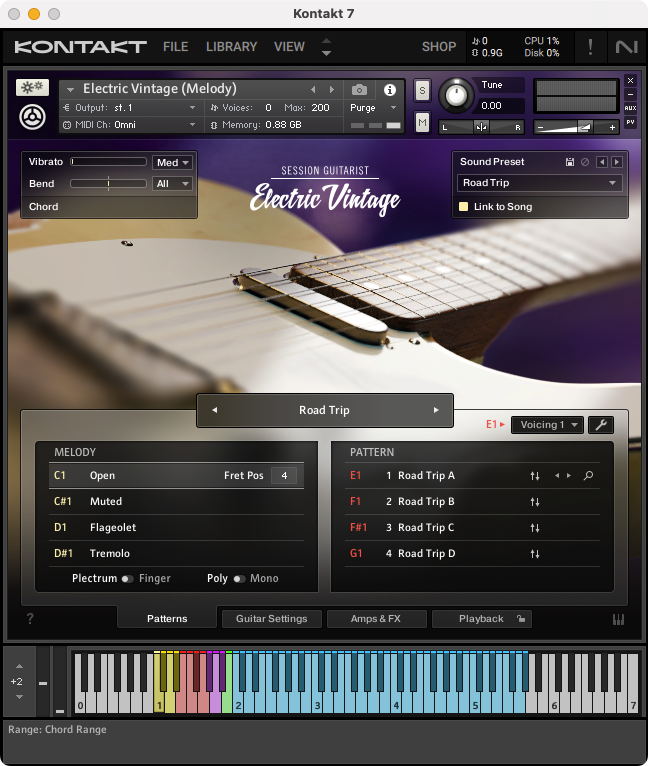Select the Flageolet articulation row
The image size is (648, 766).
tap(176, 527)
